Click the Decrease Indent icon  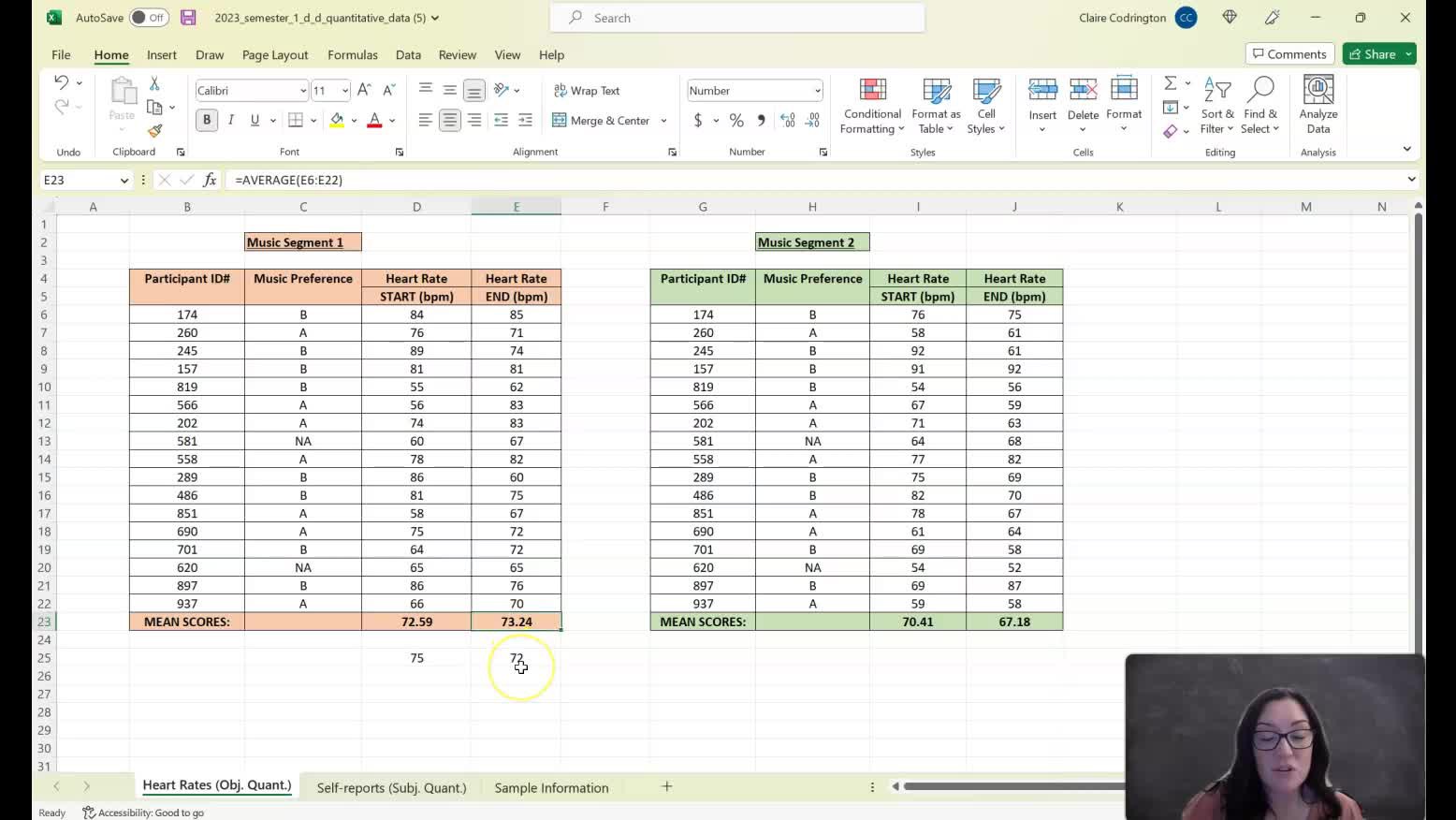[501, 120]
